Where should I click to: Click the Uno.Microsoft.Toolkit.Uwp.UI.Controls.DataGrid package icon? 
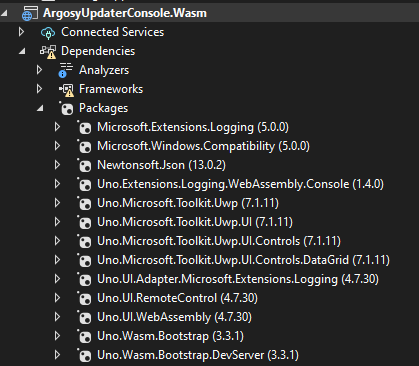tap(84, 260)
